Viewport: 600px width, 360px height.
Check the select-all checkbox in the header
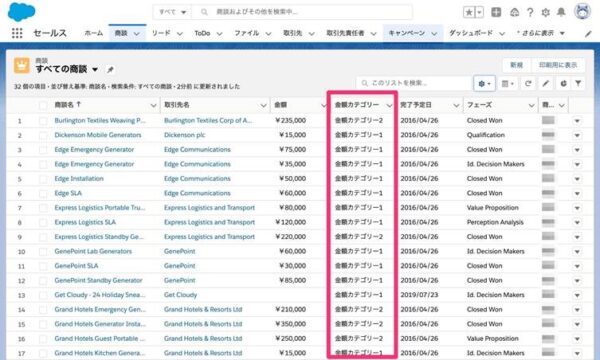43,105
